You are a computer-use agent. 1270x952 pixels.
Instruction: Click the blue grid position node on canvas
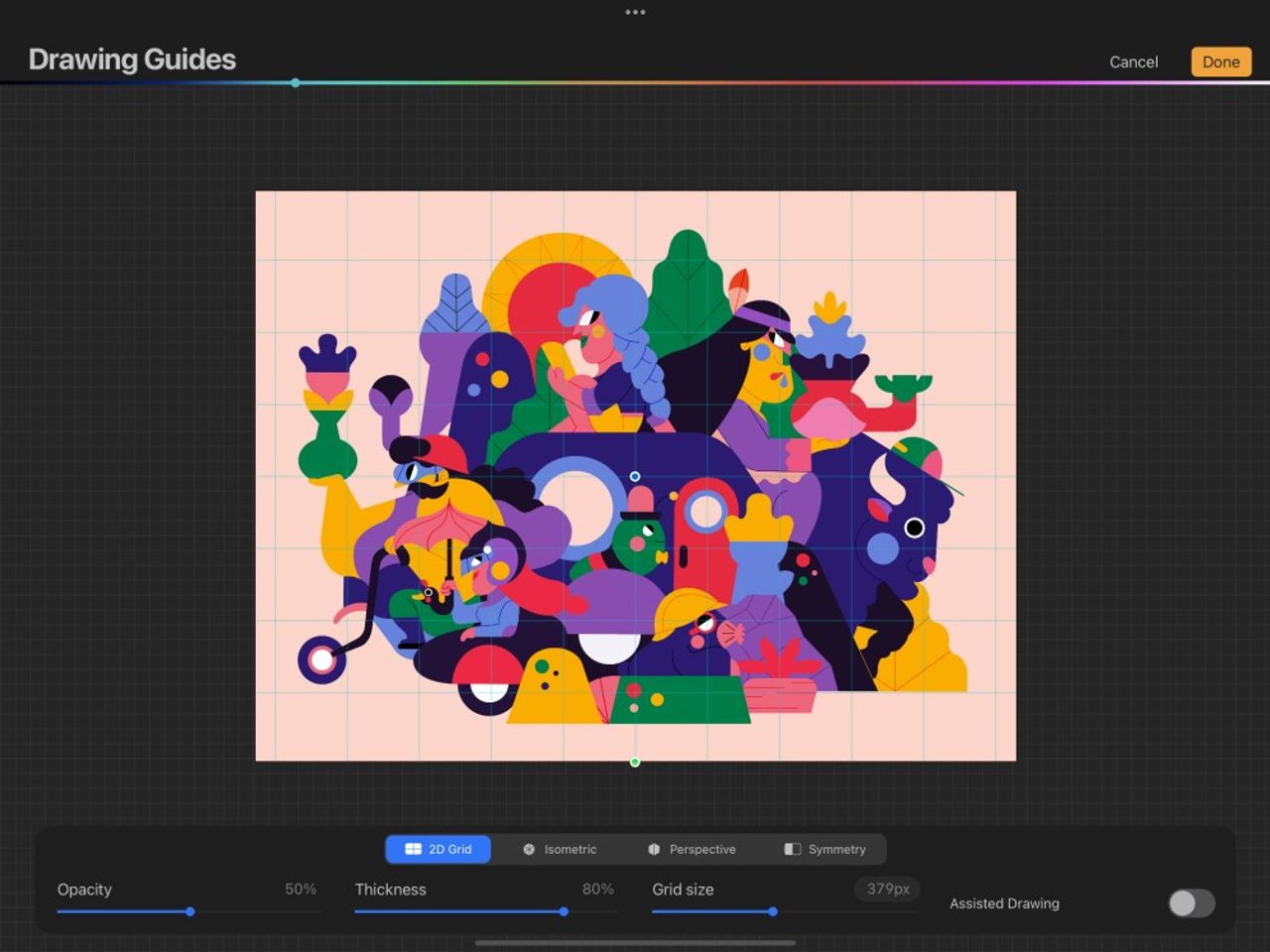tap(634, 476)
